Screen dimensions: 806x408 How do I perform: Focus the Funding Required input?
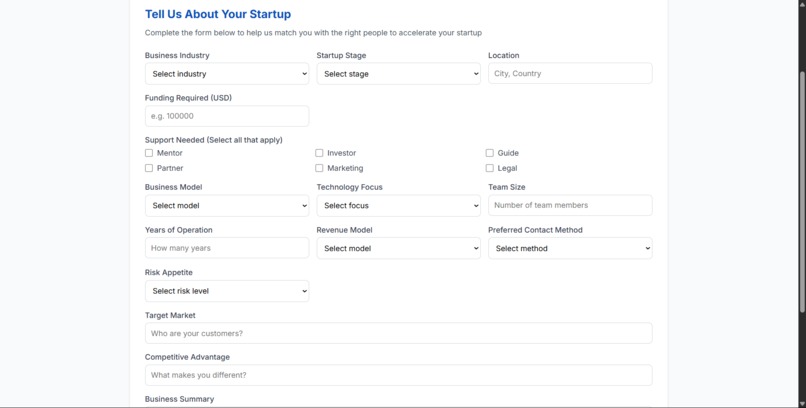(x=227, y=116)
